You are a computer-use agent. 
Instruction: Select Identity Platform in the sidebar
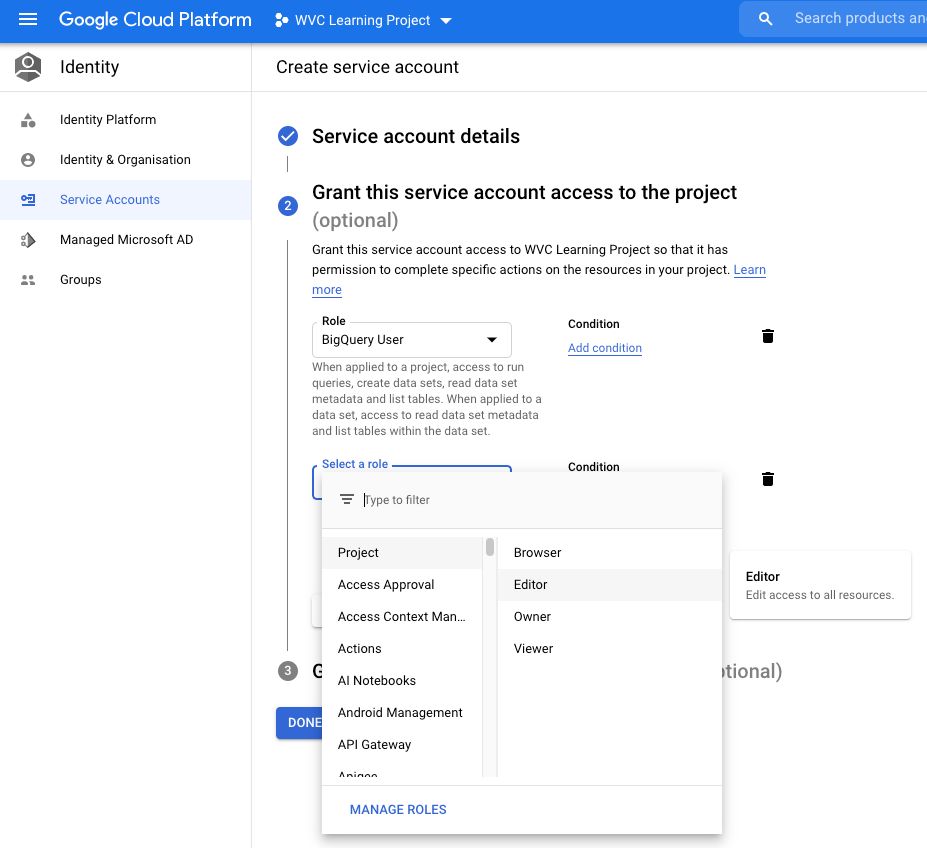(x=108, y=120)
